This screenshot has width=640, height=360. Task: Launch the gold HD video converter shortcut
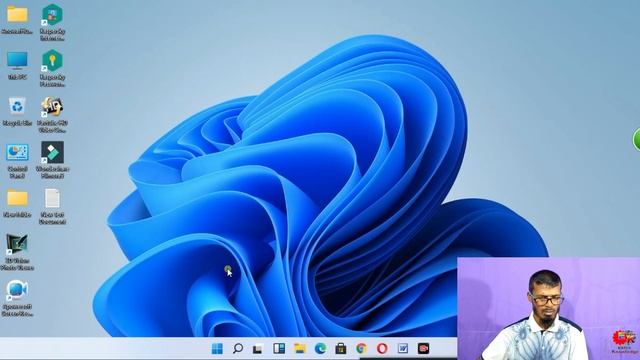52,107
